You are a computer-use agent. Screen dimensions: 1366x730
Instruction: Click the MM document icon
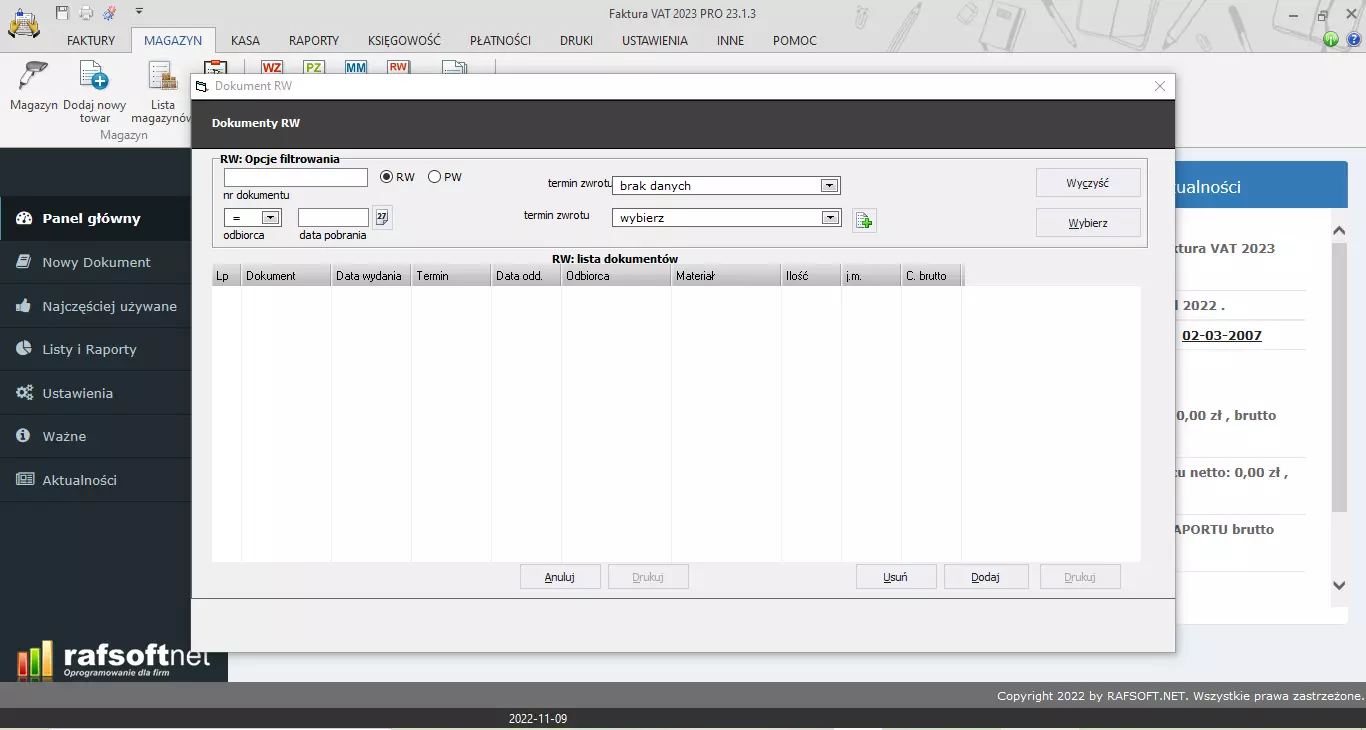[x=356, y=67]
